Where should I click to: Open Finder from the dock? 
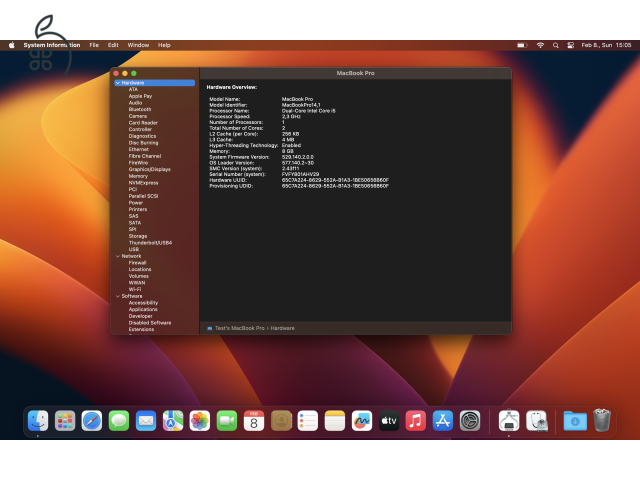coord(38,421)
